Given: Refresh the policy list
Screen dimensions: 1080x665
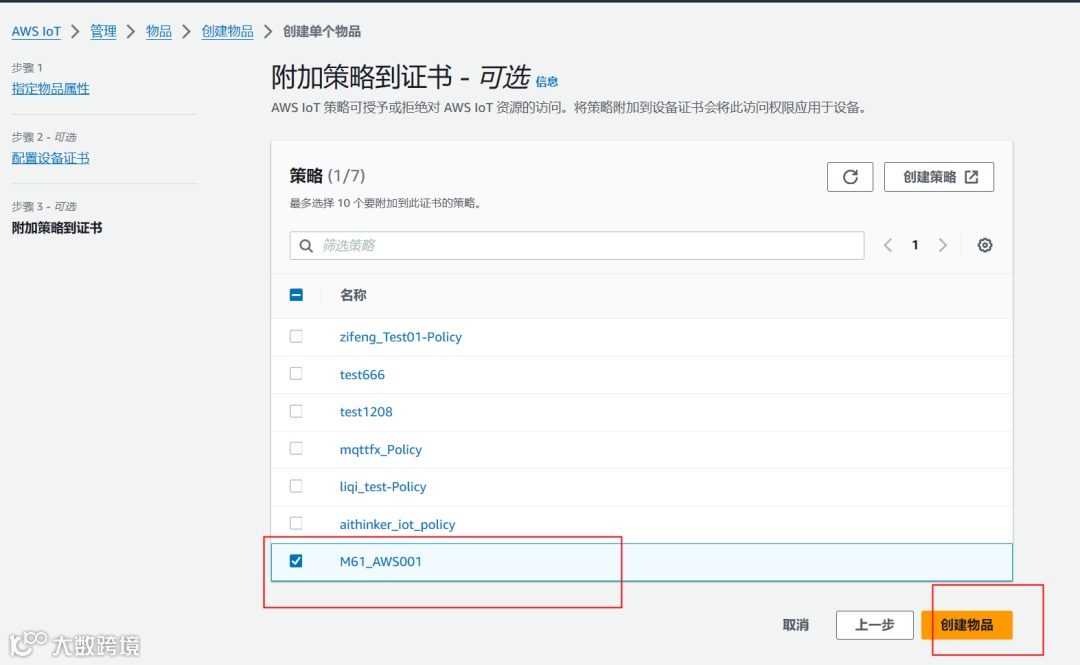Looking at the screenshot, I should pos(850,177).
